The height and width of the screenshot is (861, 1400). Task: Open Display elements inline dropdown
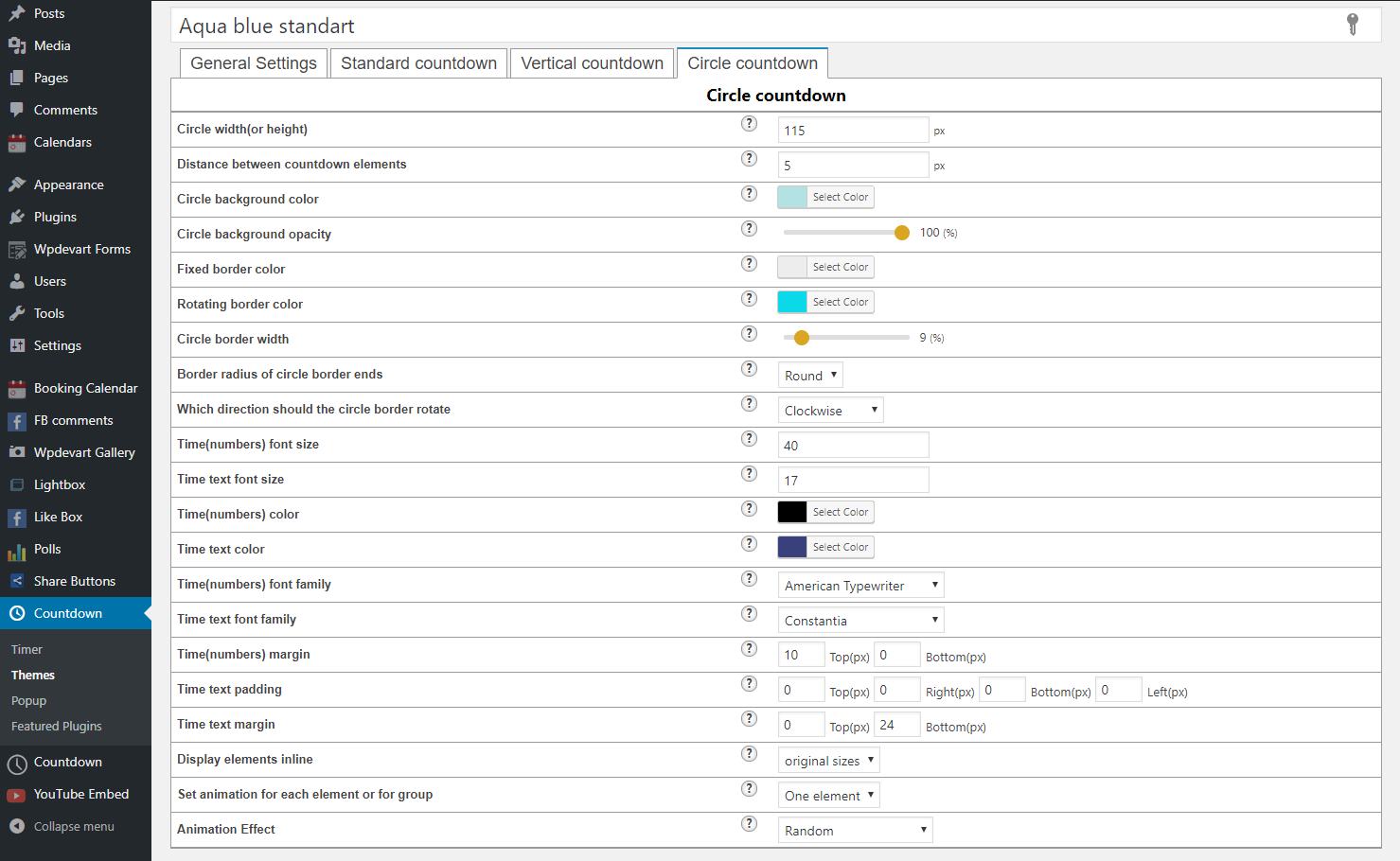pos(828,760)
